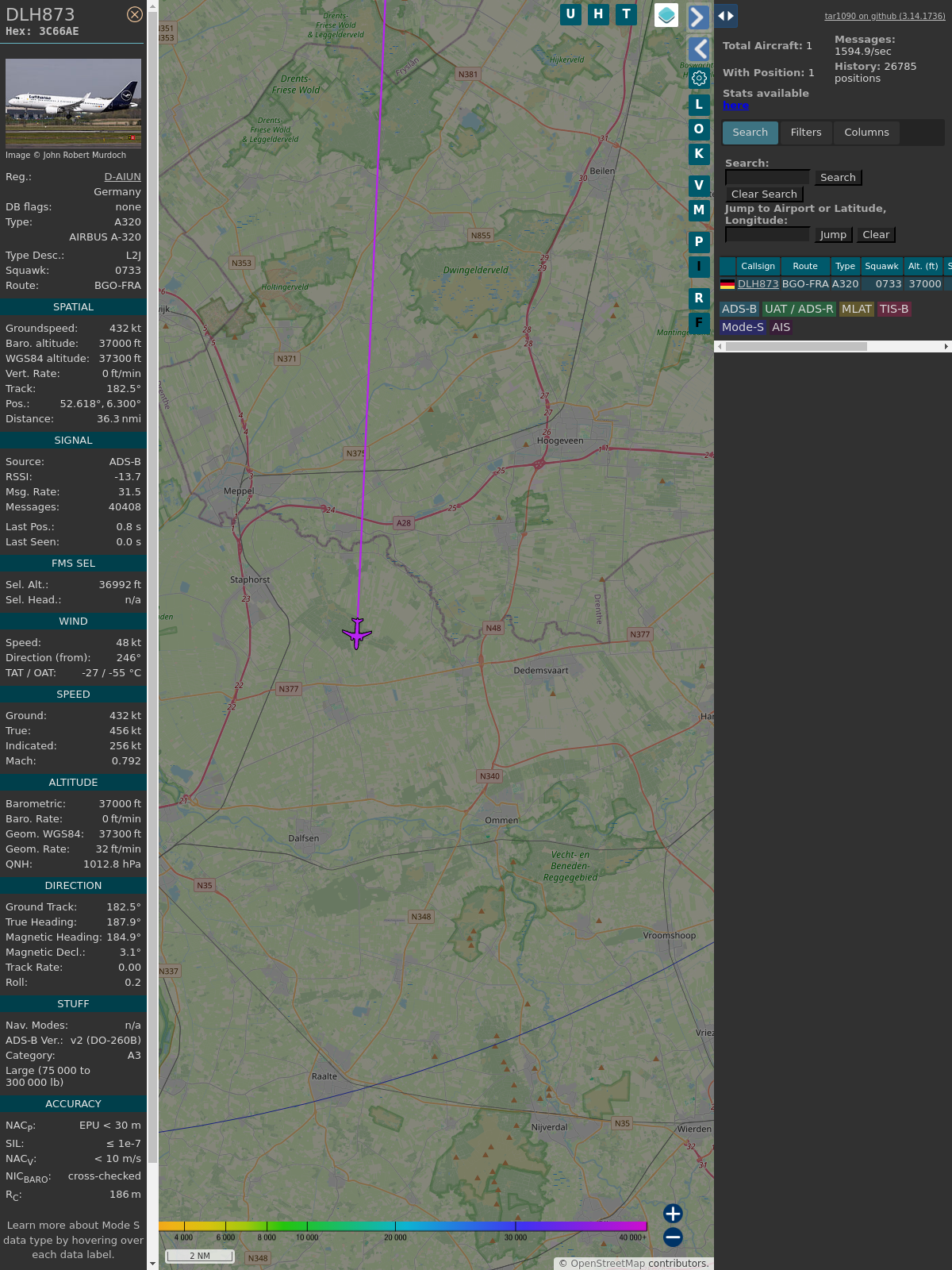
Task: Sort table by Type column
Action: coord(845,267)
